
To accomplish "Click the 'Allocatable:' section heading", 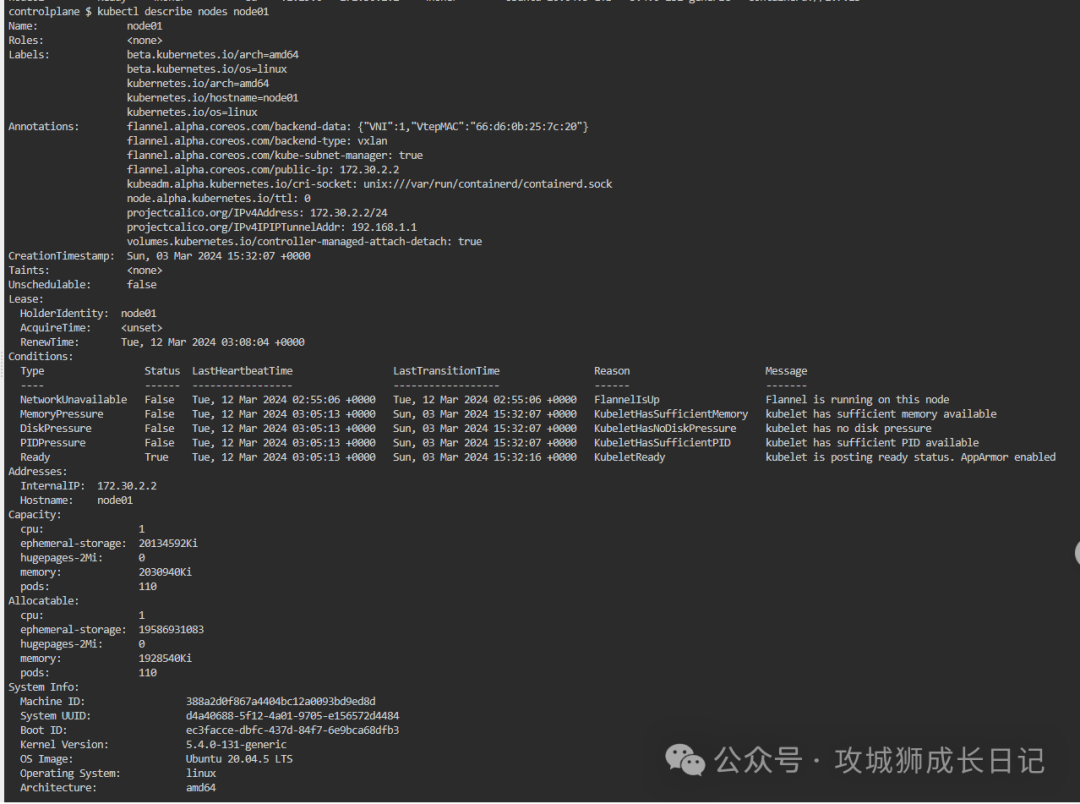I will (43, 601).
